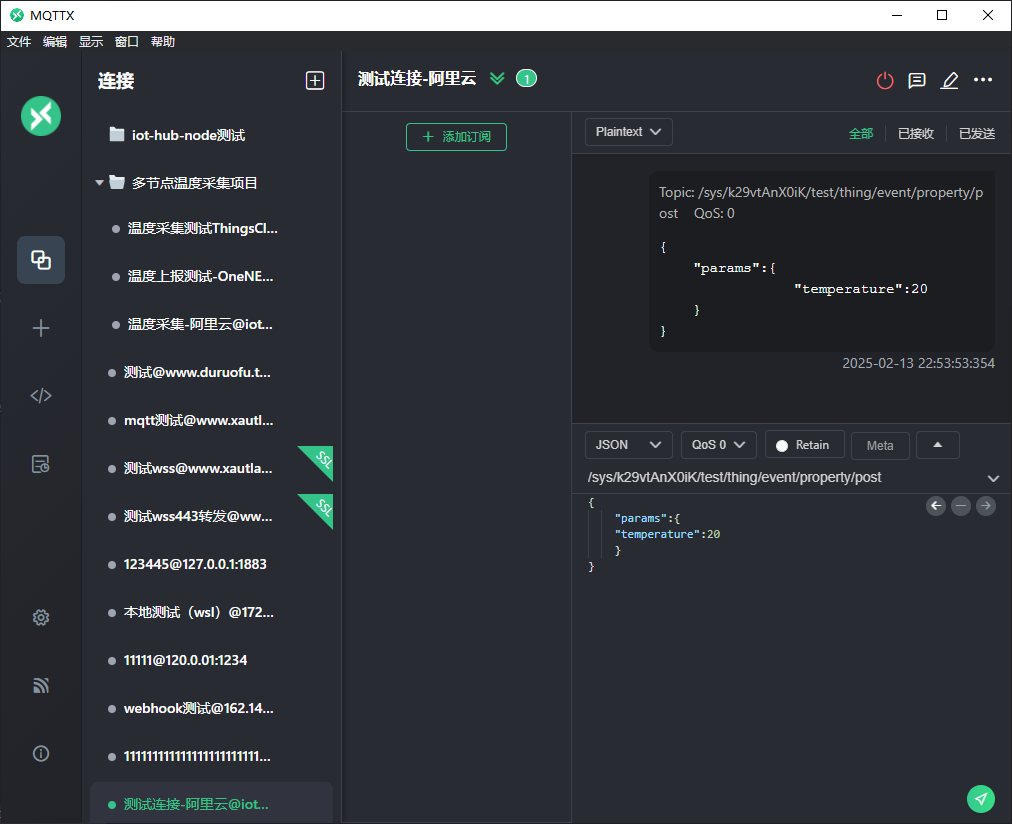1012x824 pixels.
Task: Open the JSON payload type dropdown
Action: (x=628, y=445)
